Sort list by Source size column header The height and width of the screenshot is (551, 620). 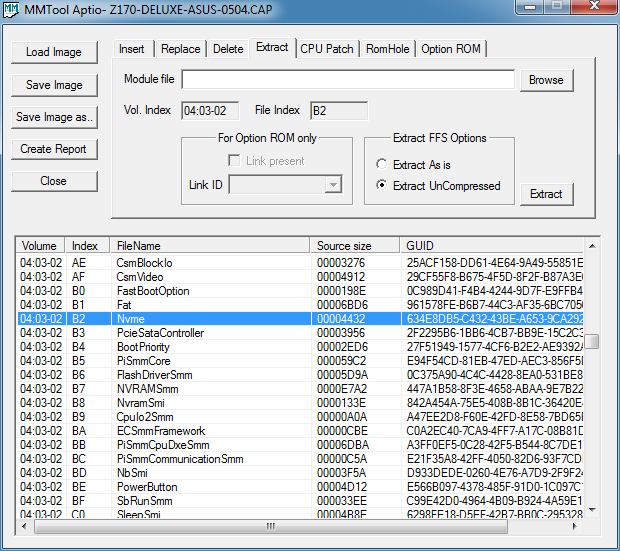(355, 246)
